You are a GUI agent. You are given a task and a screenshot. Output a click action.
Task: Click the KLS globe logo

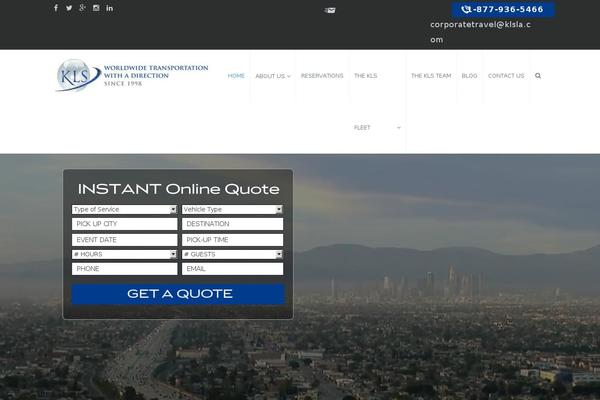pos(77,75)
